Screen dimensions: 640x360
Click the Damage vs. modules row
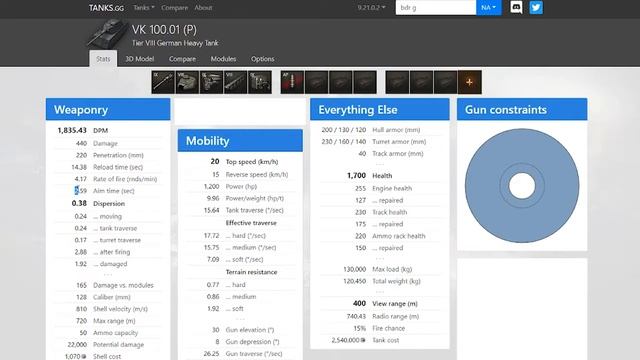[108, 285]
